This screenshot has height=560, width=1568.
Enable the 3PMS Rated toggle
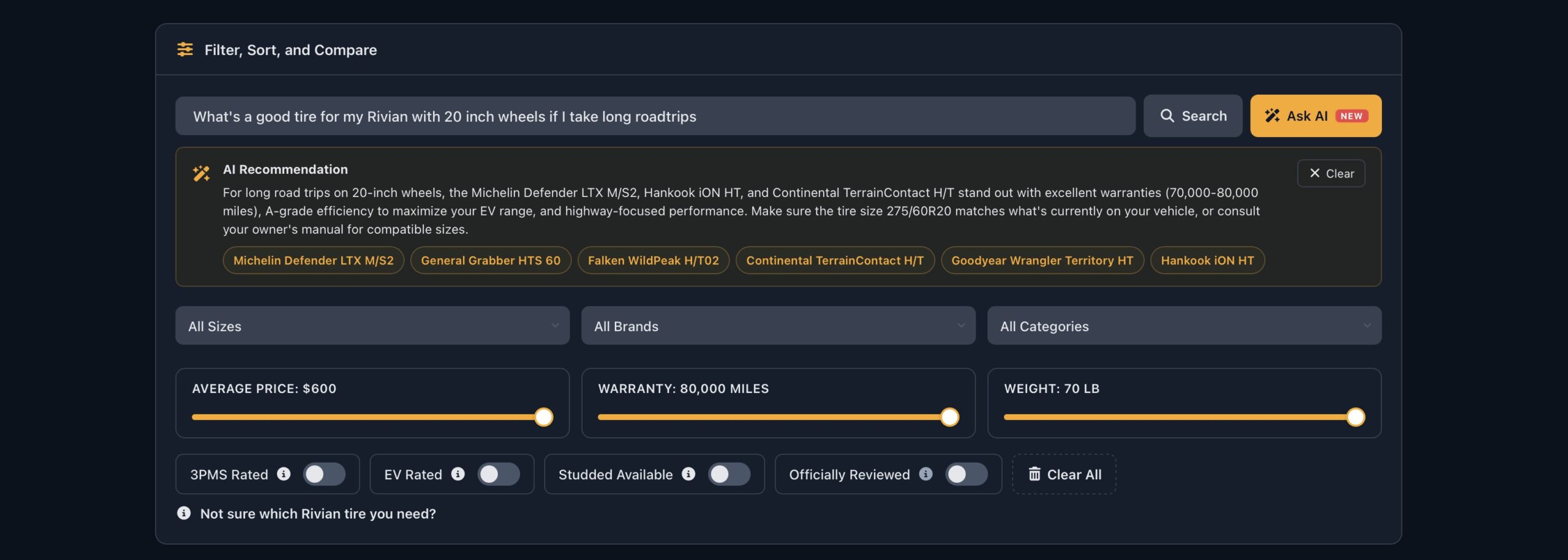(x=324, y=474)
